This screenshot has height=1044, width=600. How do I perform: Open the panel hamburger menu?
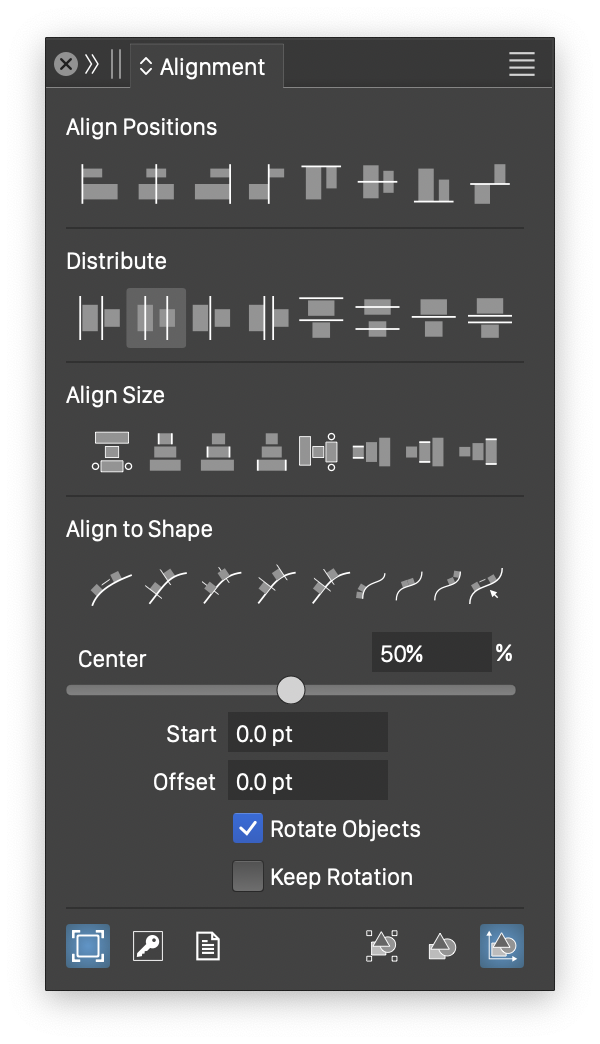pyautogui.click(x=522, y=65)
